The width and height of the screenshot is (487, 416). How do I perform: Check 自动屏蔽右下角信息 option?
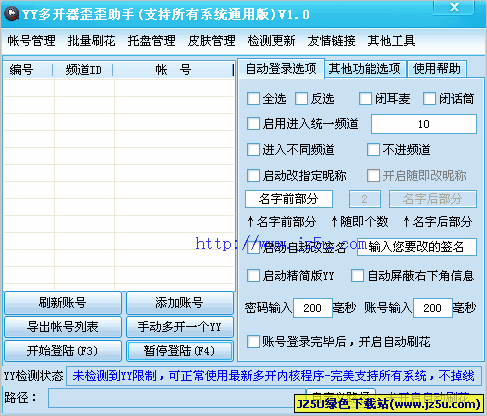click(x=357, y=276)
